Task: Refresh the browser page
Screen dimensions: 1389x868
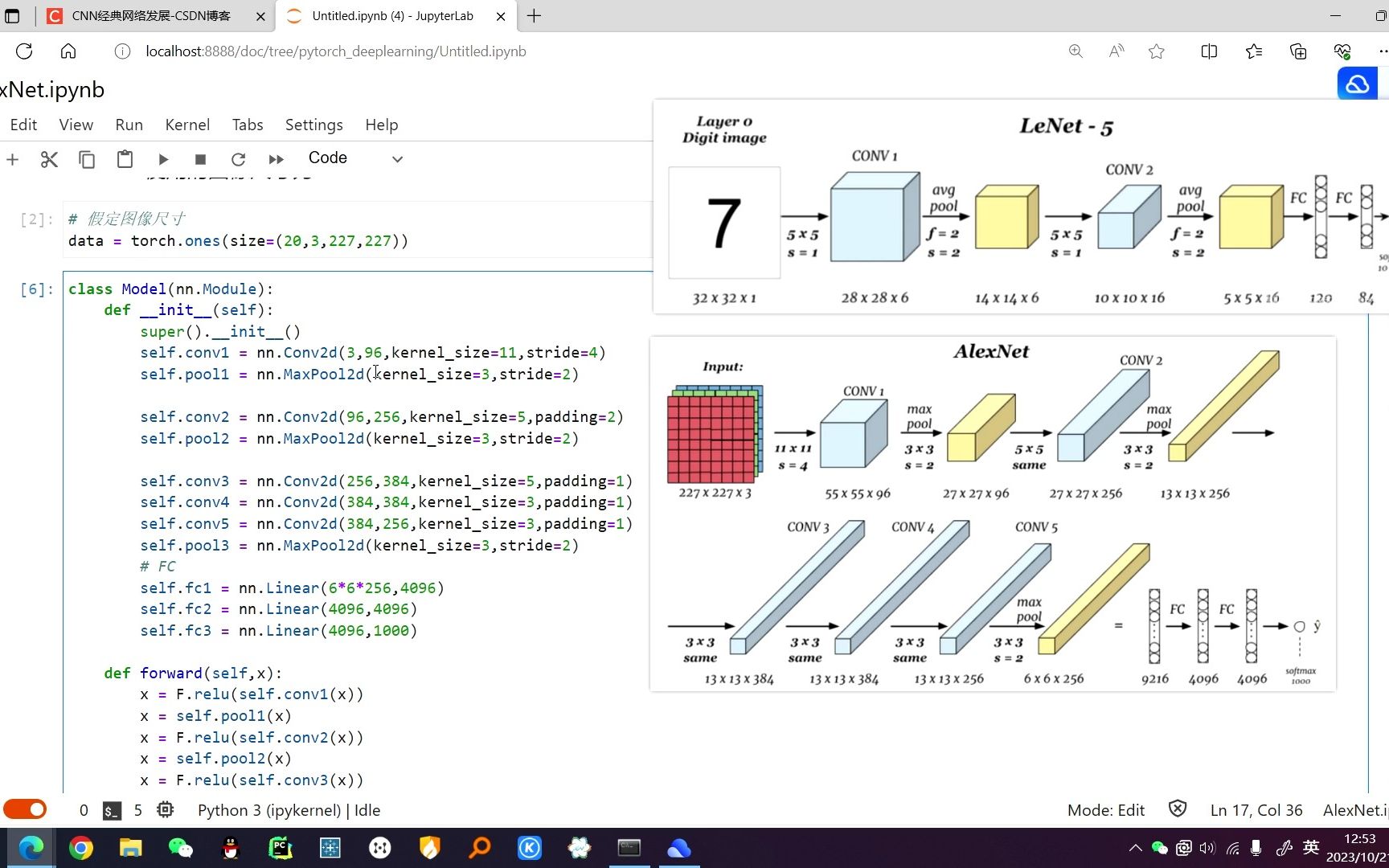Action: click(24, 51)
